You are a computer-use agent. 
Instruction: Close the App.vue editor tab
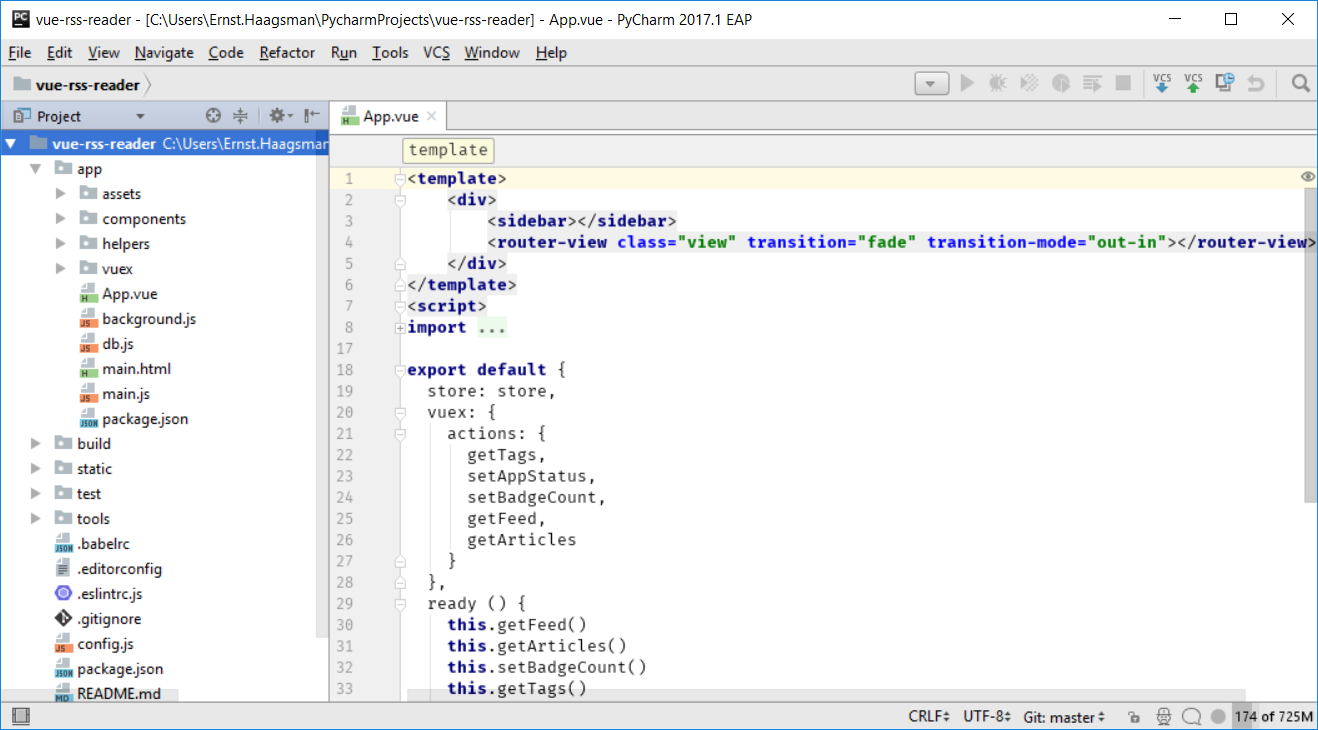point(432,117)
